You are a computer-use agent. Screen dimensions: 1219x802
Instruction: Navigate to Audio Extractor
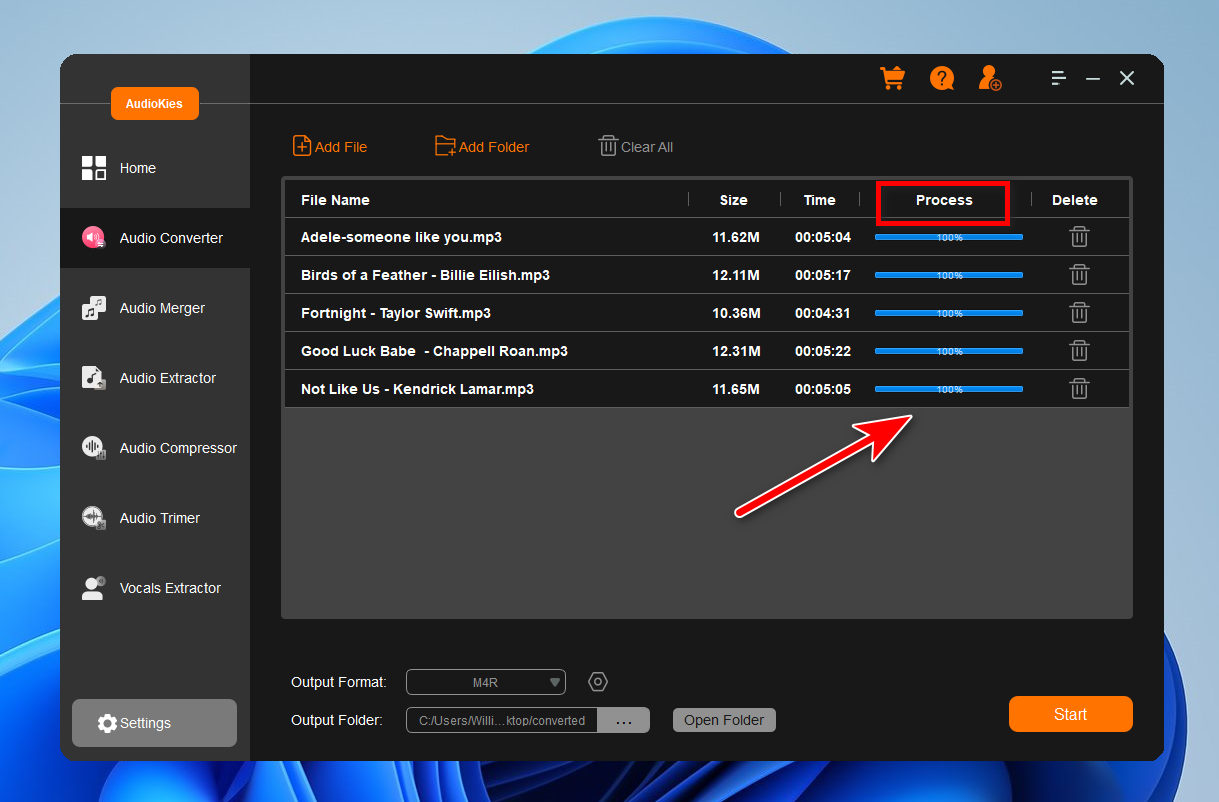tap(155, 378)
